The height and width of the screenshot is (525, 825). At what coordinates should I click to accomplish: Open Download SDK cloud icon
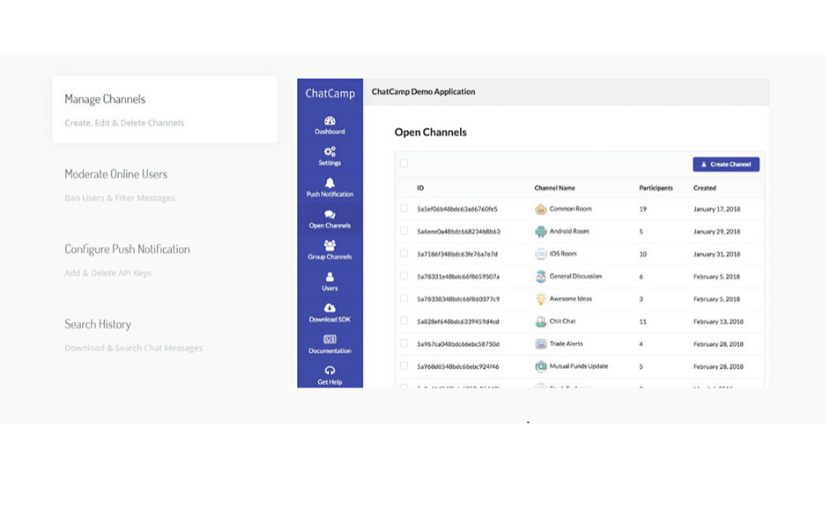point(329,308)
